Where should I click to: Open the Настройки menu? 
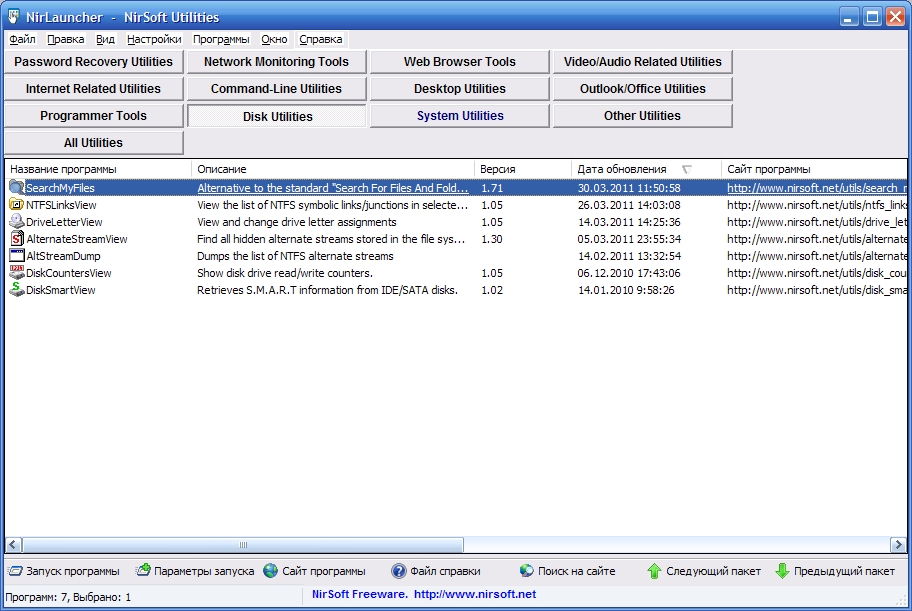click(154, 39)
